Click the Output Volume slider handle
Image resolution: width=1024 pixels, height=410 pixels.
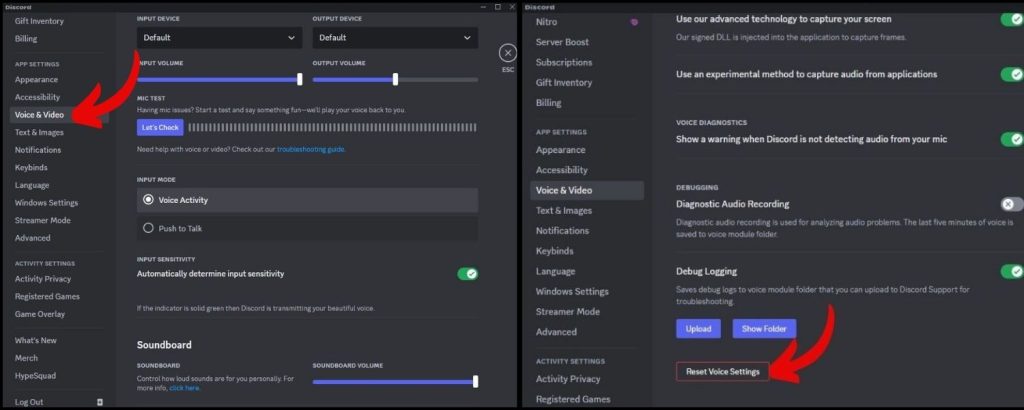(x=395, y=79)
